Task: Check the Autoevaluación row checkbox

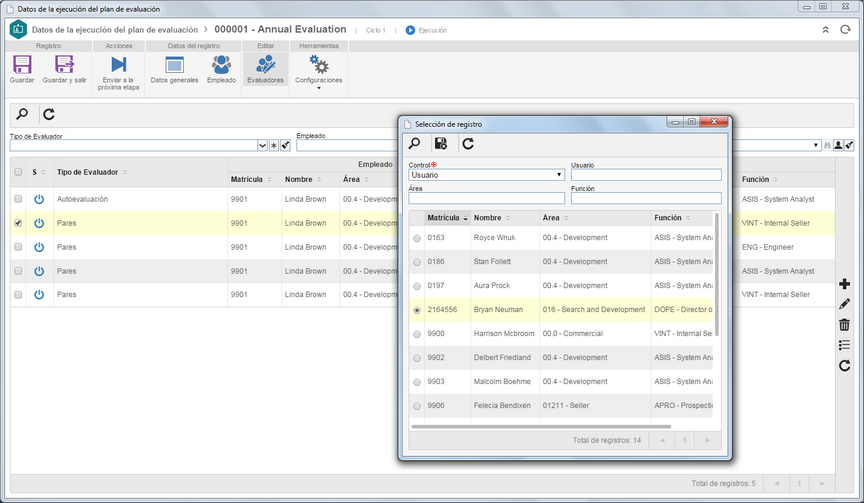Action: pyautogui.click(x=18, y=199)
